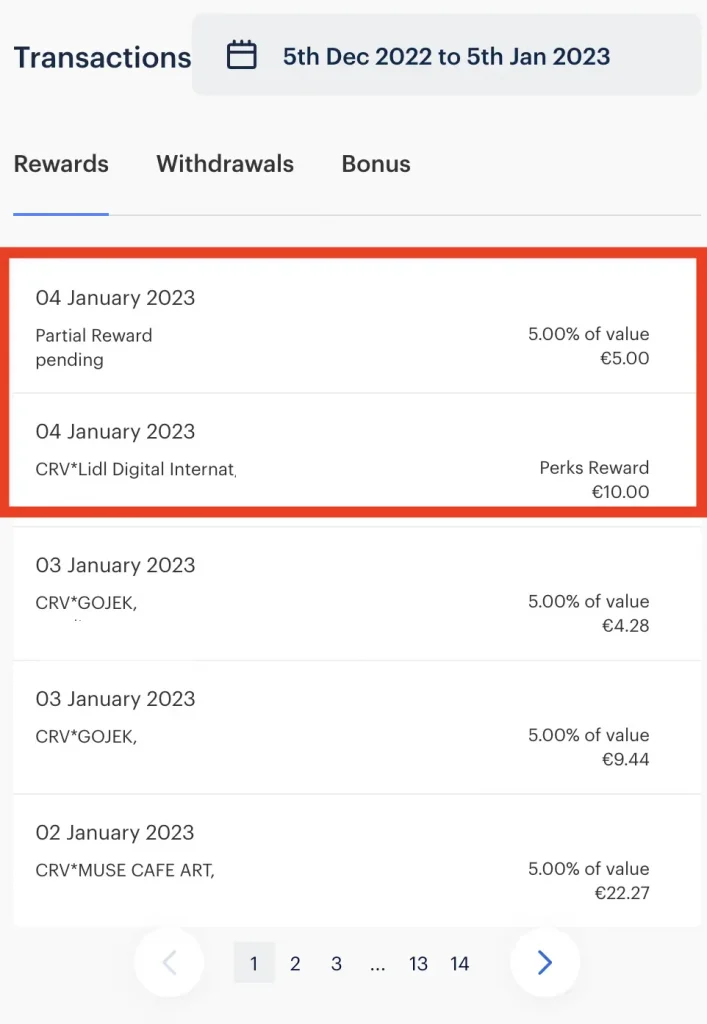707x1024 pixels.
Task: Open the date range 5th Dec 2022 selector
Action: (446, 56)
